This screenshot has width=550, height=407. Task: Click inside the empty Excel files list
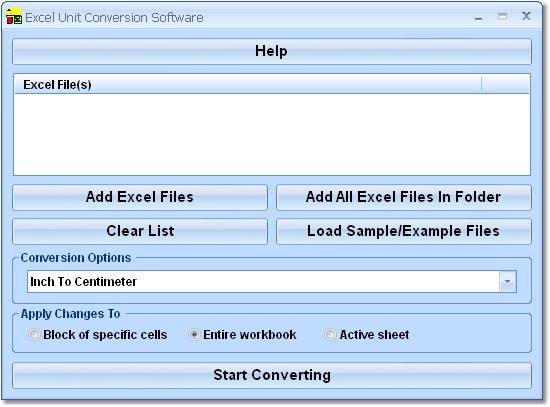click(x=272, y=134)
